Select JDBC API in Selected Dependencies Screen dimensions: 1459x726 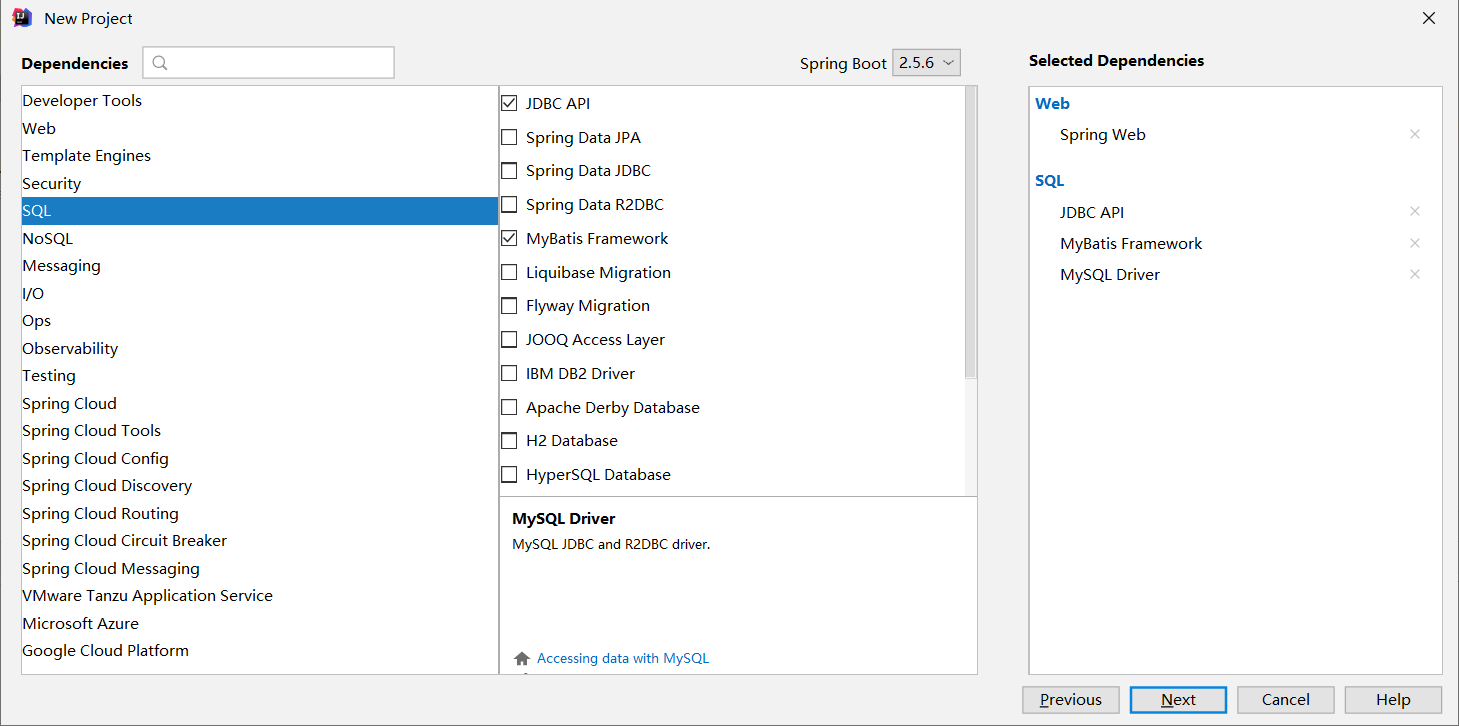[x=1092, y=212]
